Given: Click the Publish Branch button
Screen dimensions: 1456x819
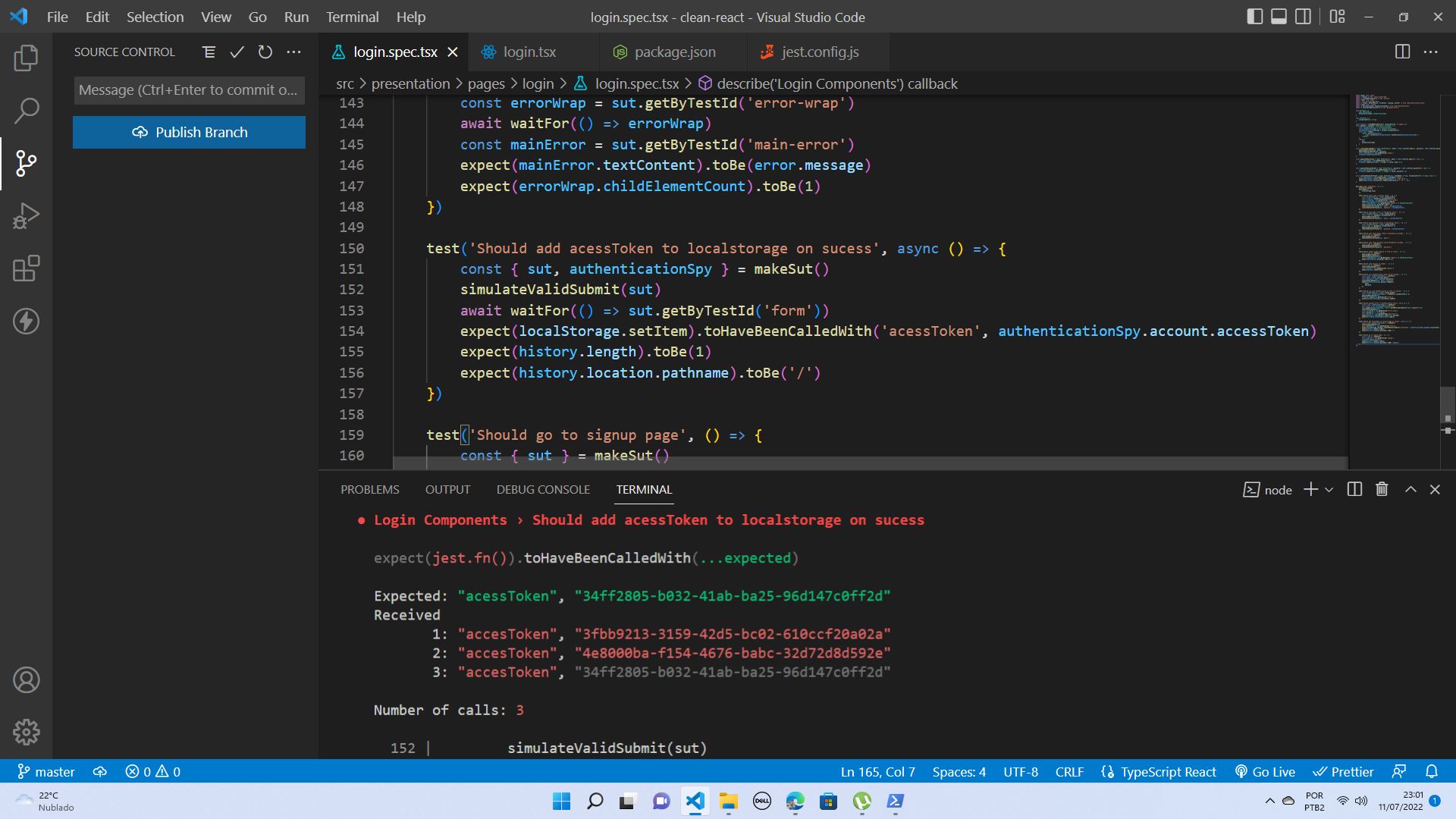Looking at the screenshot, I should coord(189,132).
